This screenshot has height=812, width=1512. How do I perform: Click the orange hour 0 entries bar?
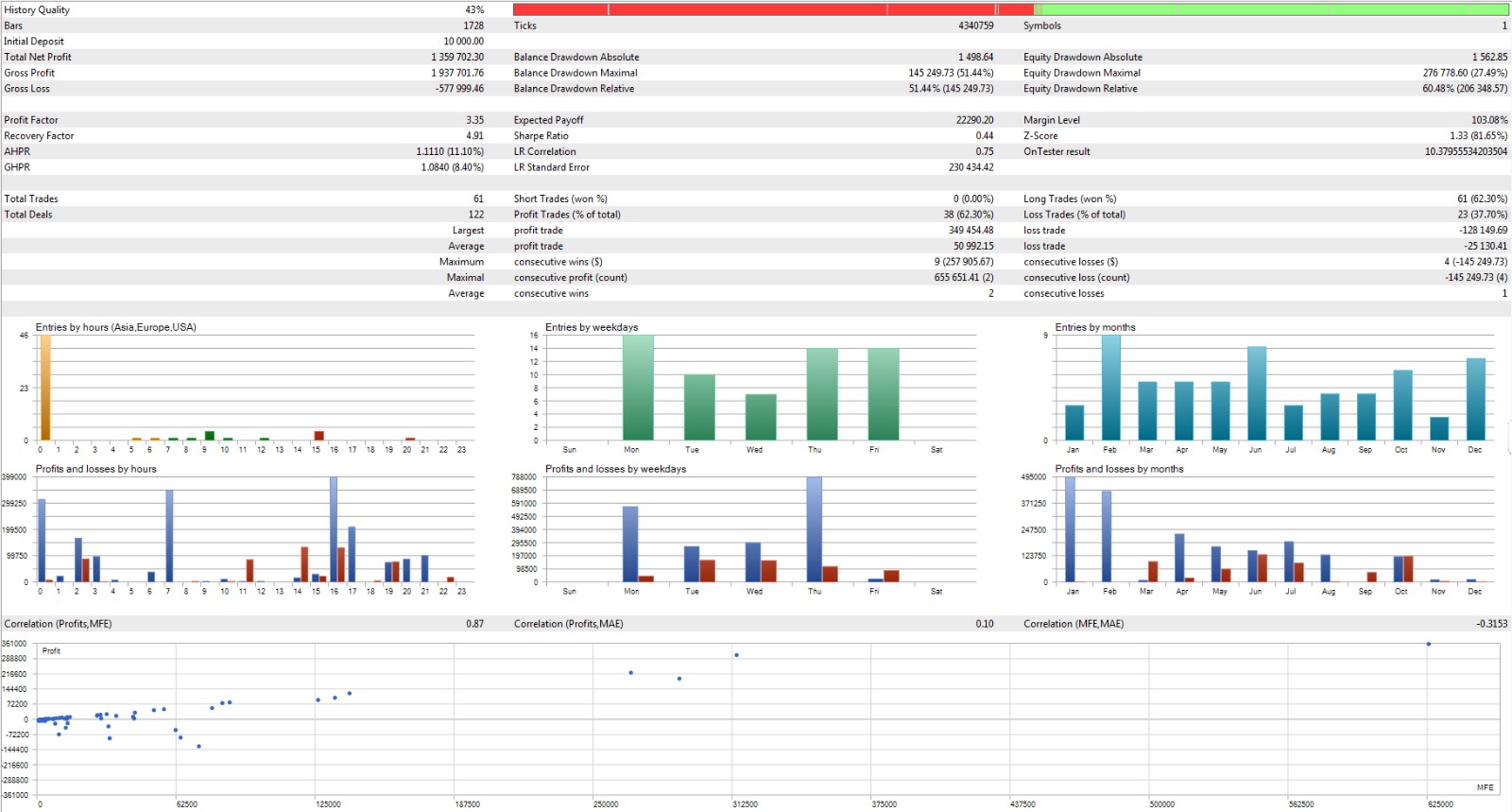coord(44,388)
